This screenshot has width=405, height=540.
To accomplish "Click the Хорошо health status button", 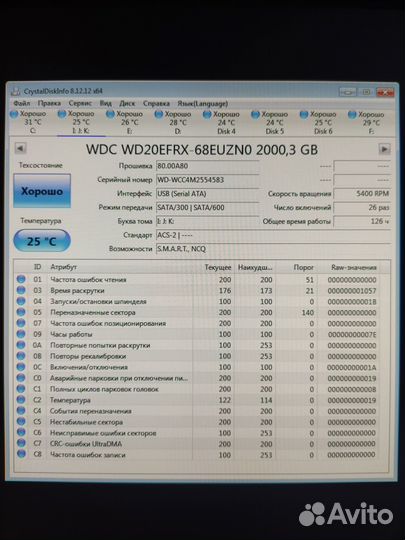I will pyautogui.click(x=42, y=191).
